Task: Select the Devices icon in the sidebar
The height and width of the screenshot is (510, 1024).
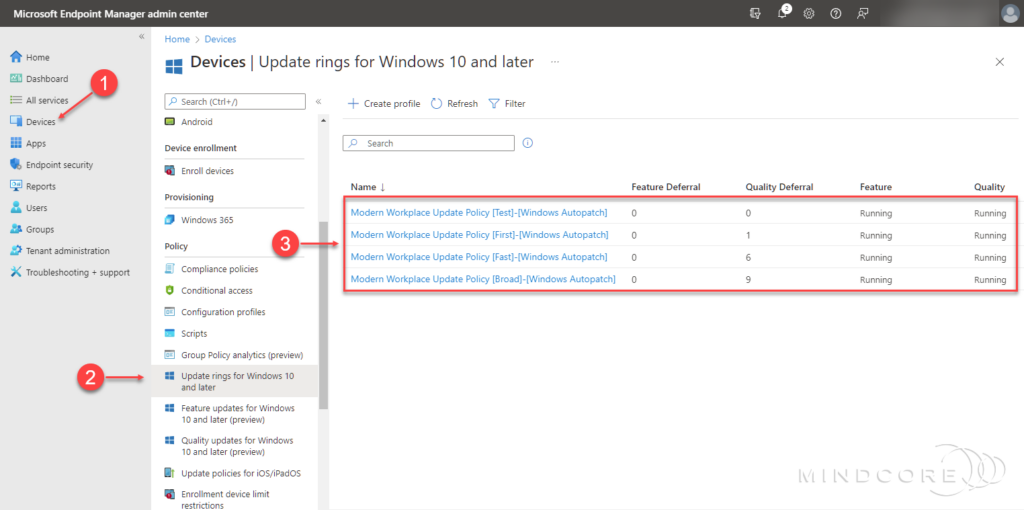Action: [x=16, y=122]
